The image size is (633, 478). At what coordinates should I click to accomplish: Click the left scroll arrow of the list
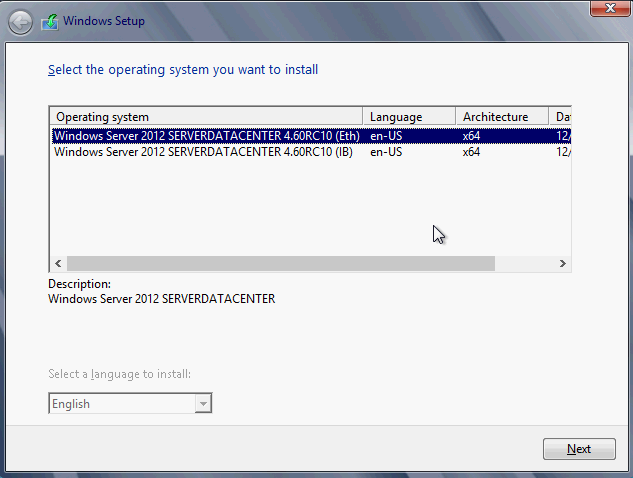pyautogui.click(x=57, y=263)
